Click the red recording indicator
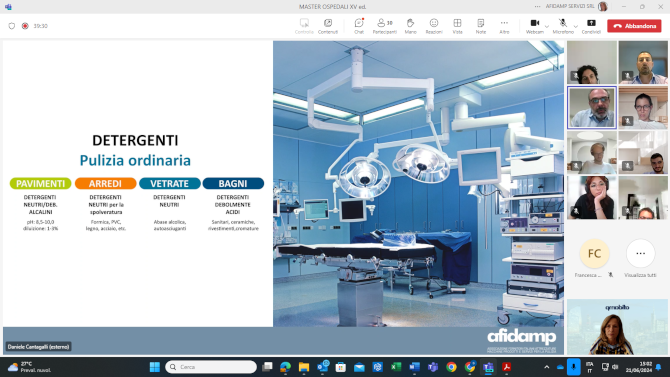The width and height of the screenshot is (670, 377). [25, 26]
